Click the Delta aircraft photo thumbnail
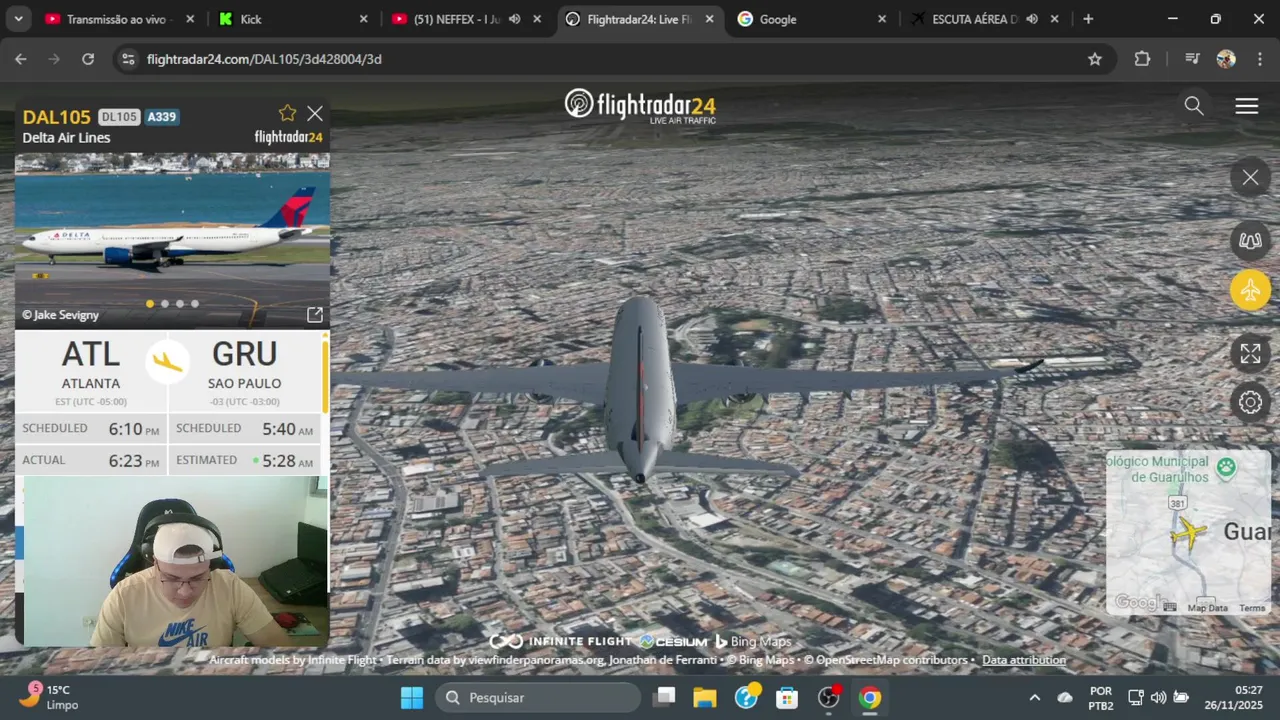1280x720 pixels. [x=172, y=240]
